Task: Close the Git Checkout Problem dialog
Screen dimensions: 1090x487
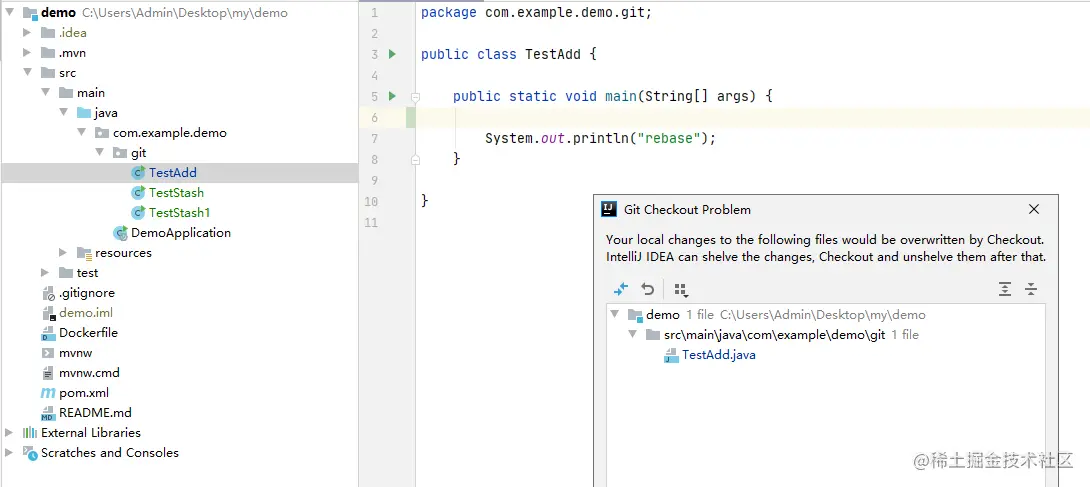Action: [x=1034, y=209]
